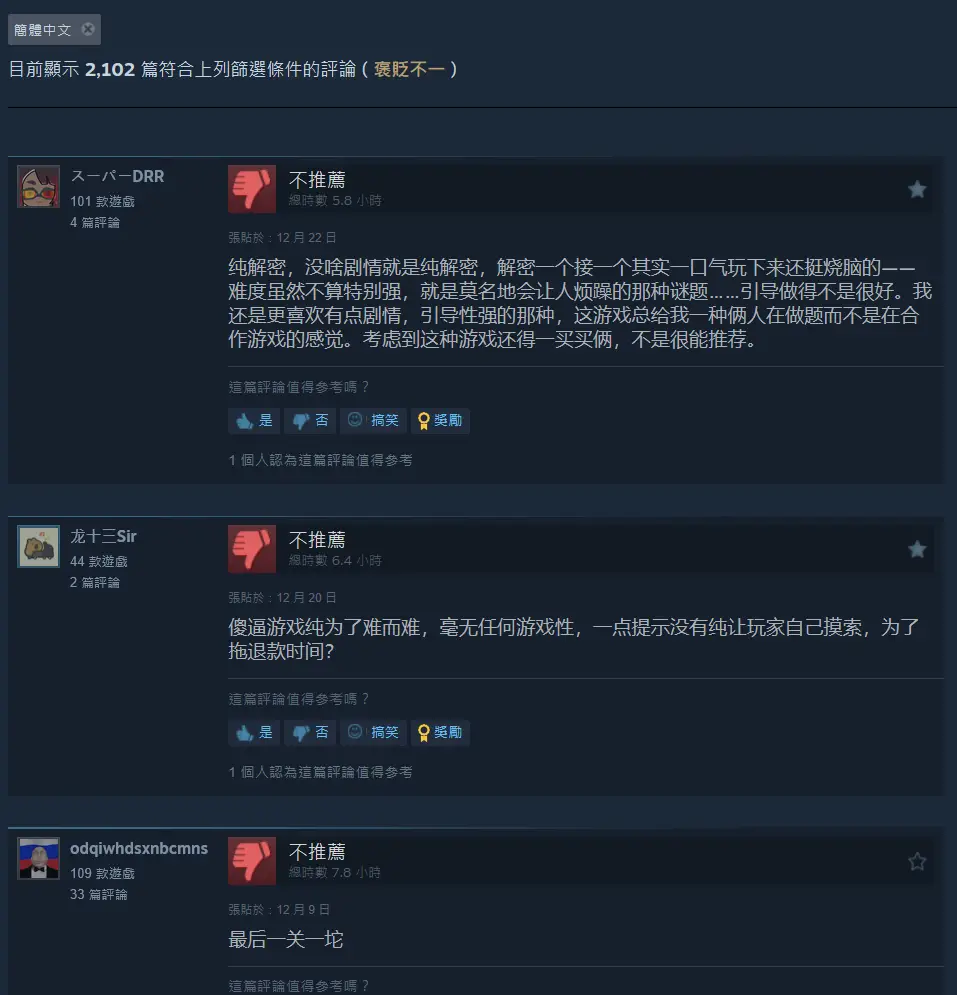Open スーパーDRR's profile avatar

39,187
